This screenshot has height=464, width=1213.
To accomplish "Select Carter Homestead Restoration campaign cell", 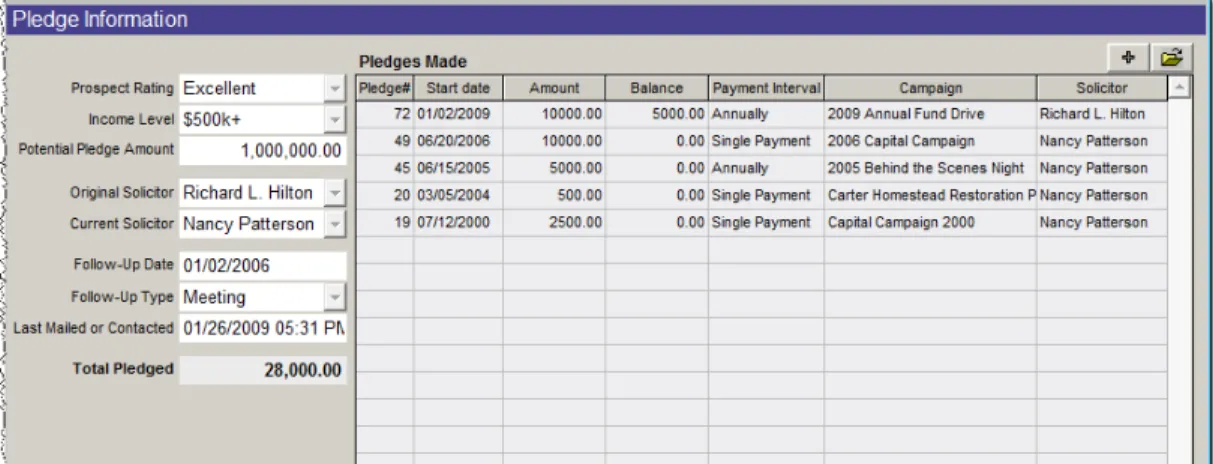I will (930, 195).
